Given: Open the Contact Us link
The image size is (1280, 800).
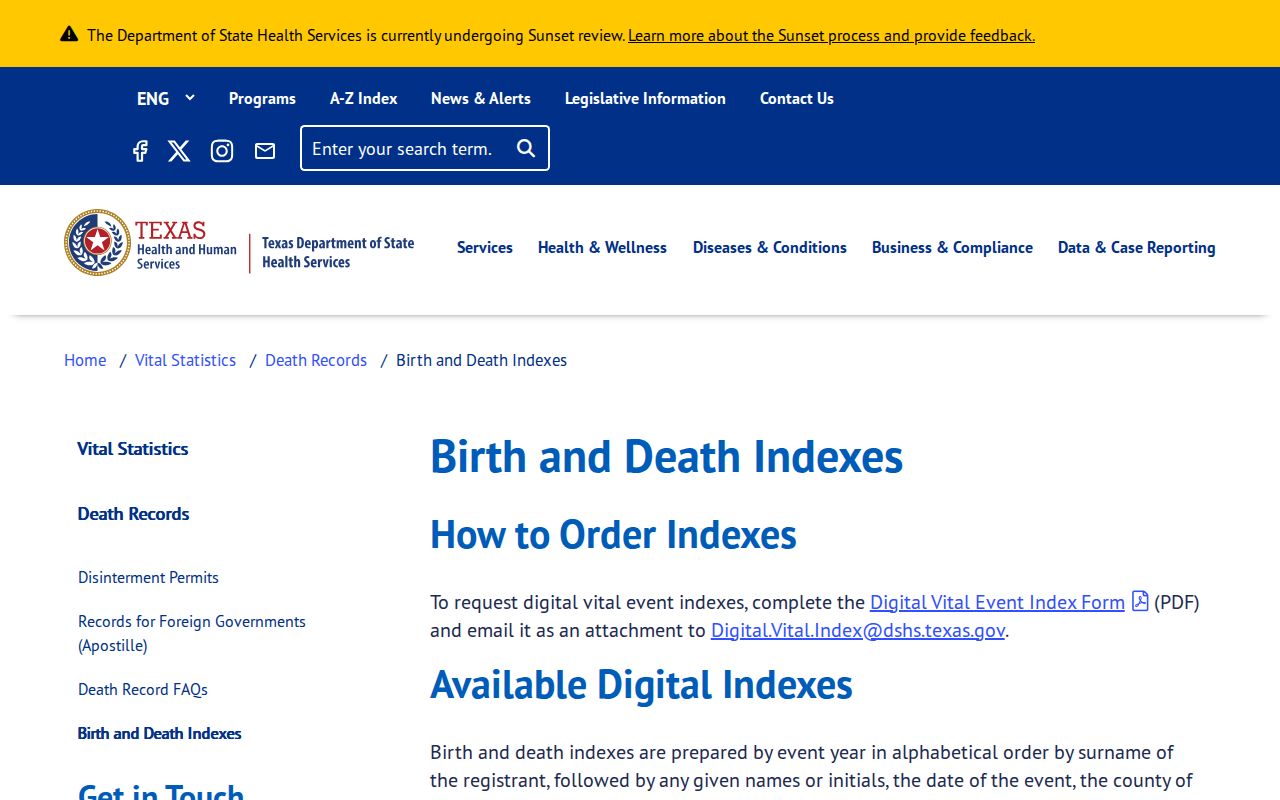Looking at the screenshot, I should 797,98.
